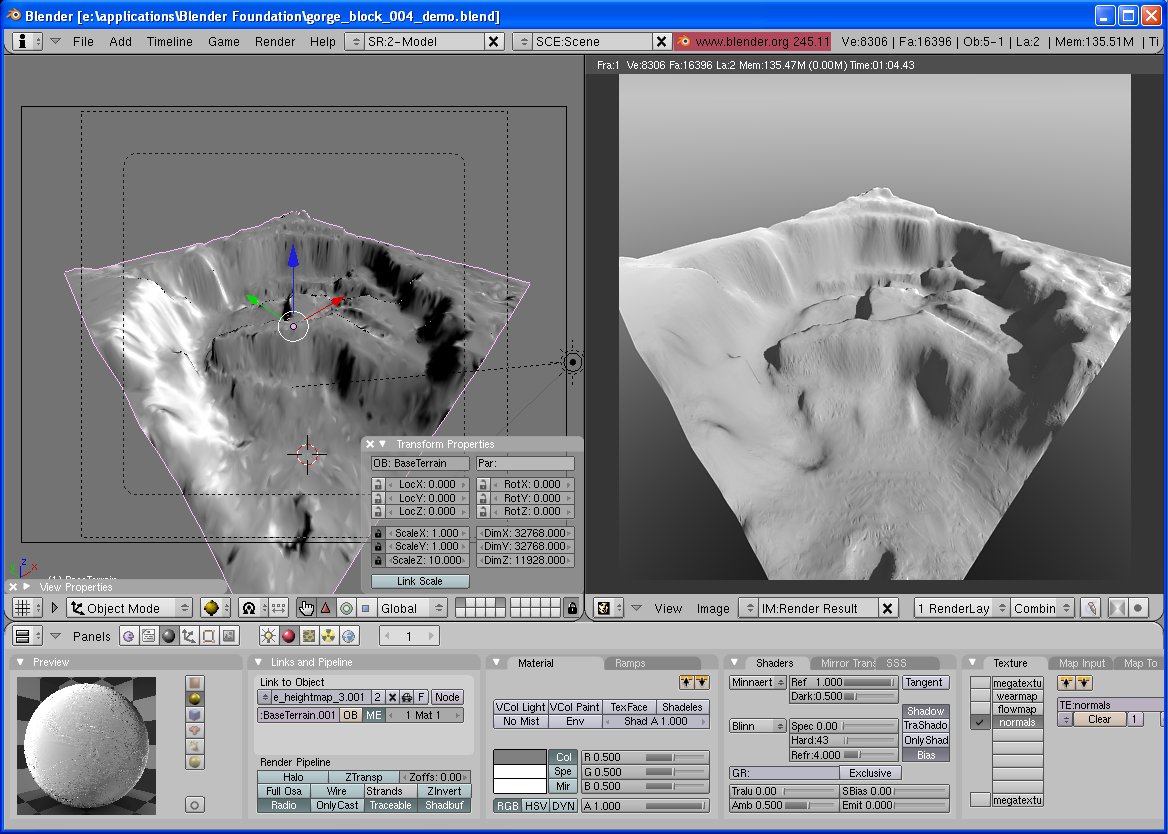Click the rotate manipulator ring icon
This screenshot has width=1168, height=834.
pyautogui.click(x=346, y=608)
